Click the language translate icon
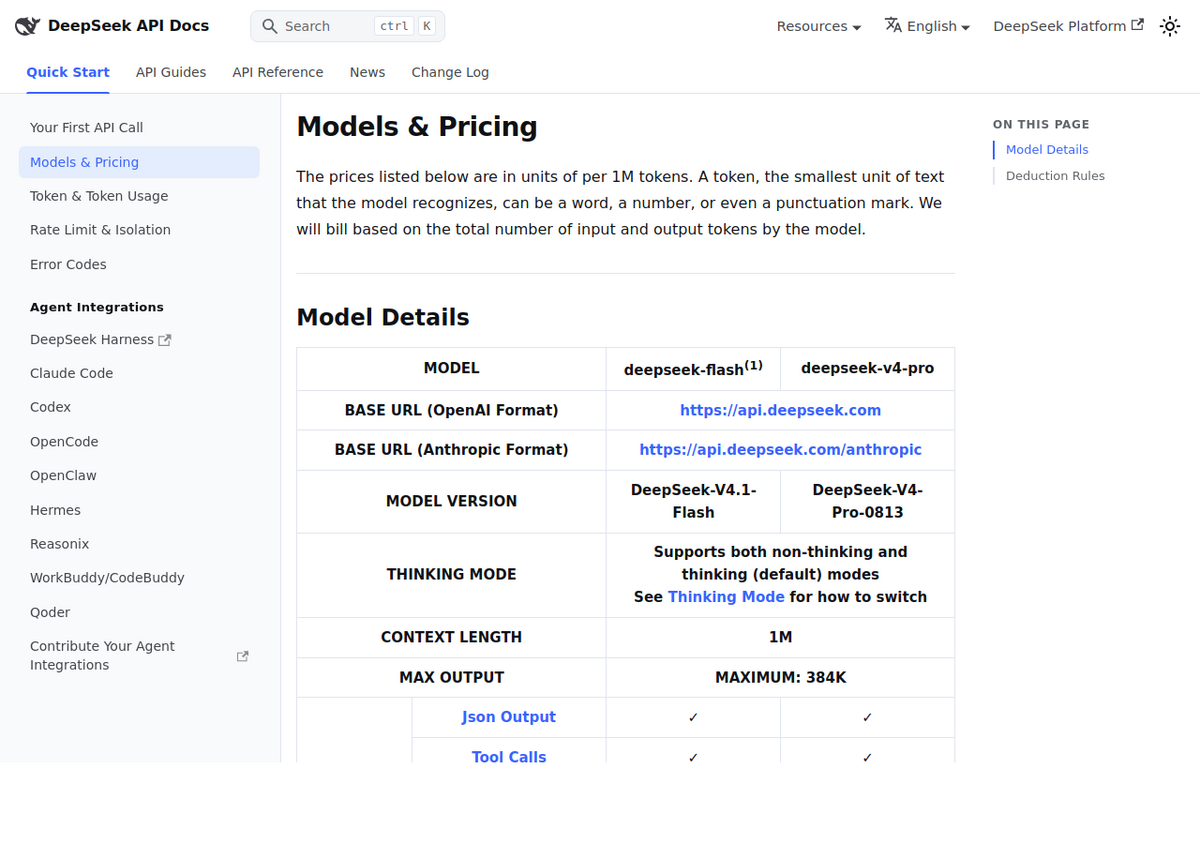Viewport: 1200px width, 844px height. click(x=893, y=25)
